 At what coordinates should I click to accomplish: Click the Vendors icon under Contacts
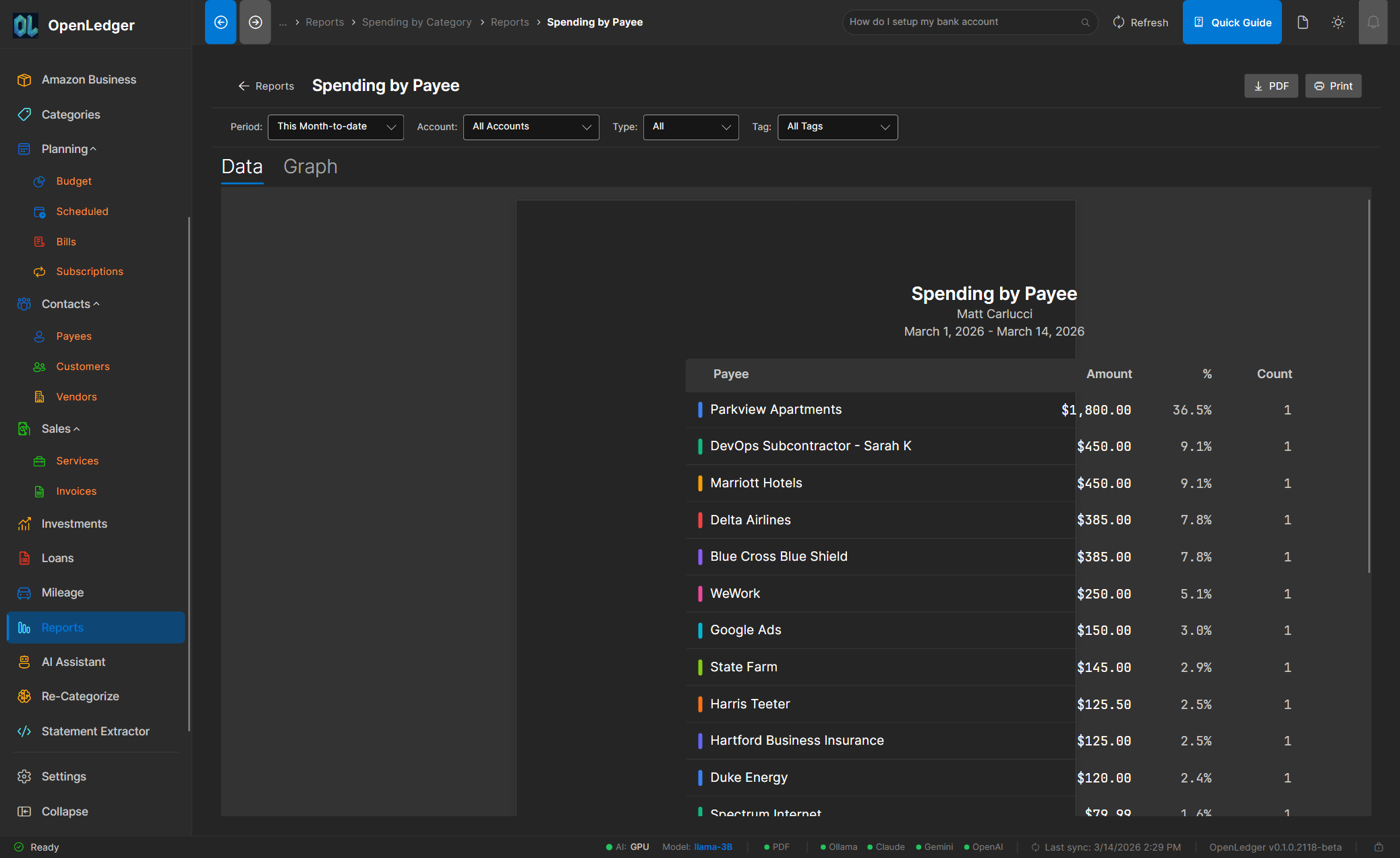coord(40,396)
